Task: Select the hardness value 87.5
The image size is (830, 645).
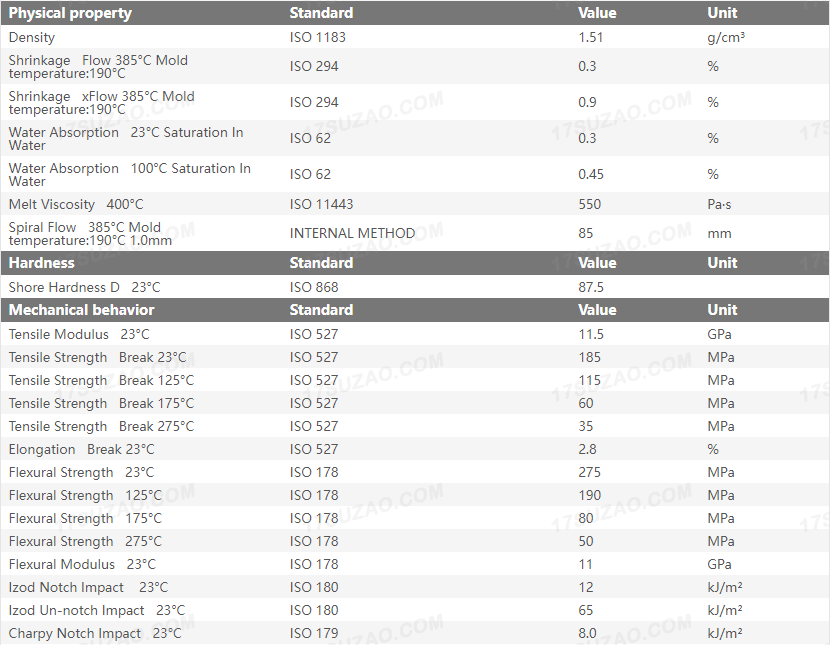Action: click(591, 287)
